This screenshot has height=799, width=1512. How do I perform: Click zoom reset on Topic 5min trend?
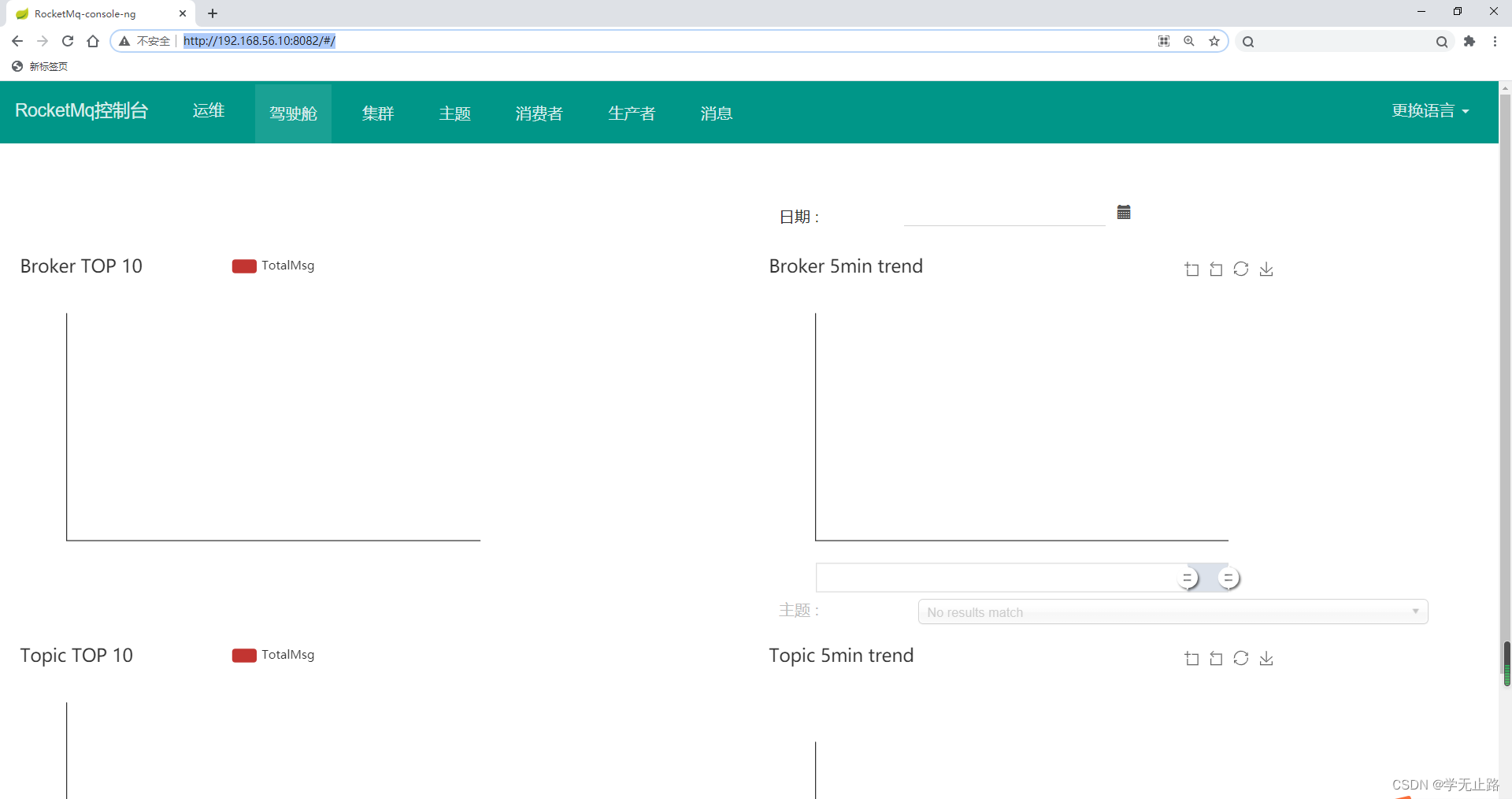coord(1216,659)
